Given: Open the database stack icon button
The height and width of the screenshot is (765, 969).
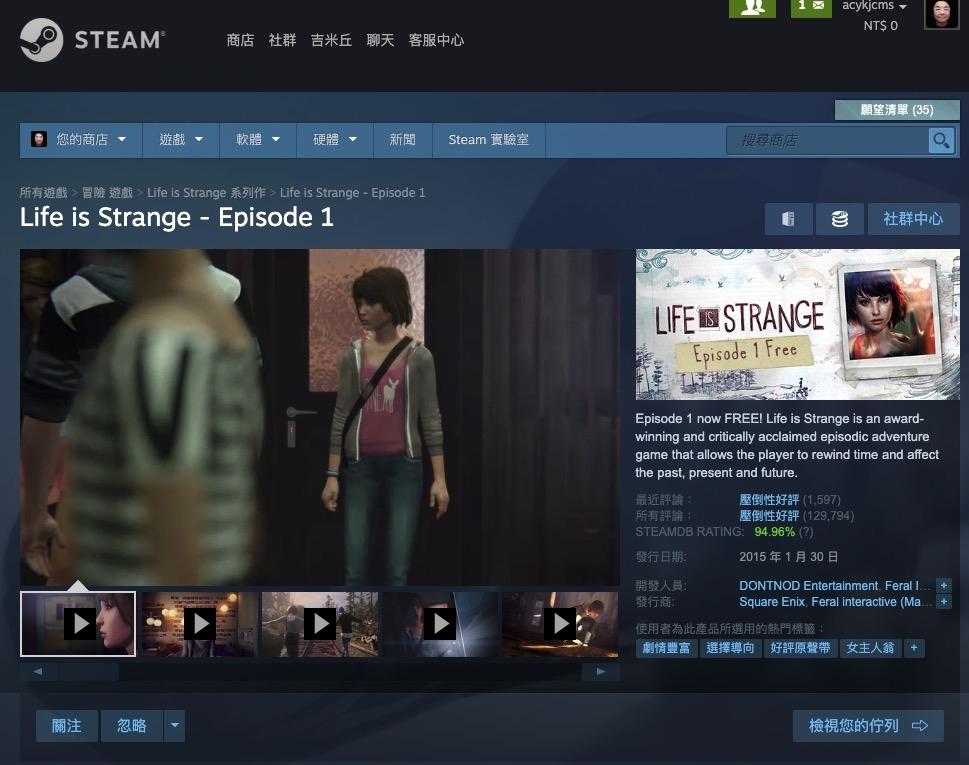Looking at the screenshot, I should 839,219.
